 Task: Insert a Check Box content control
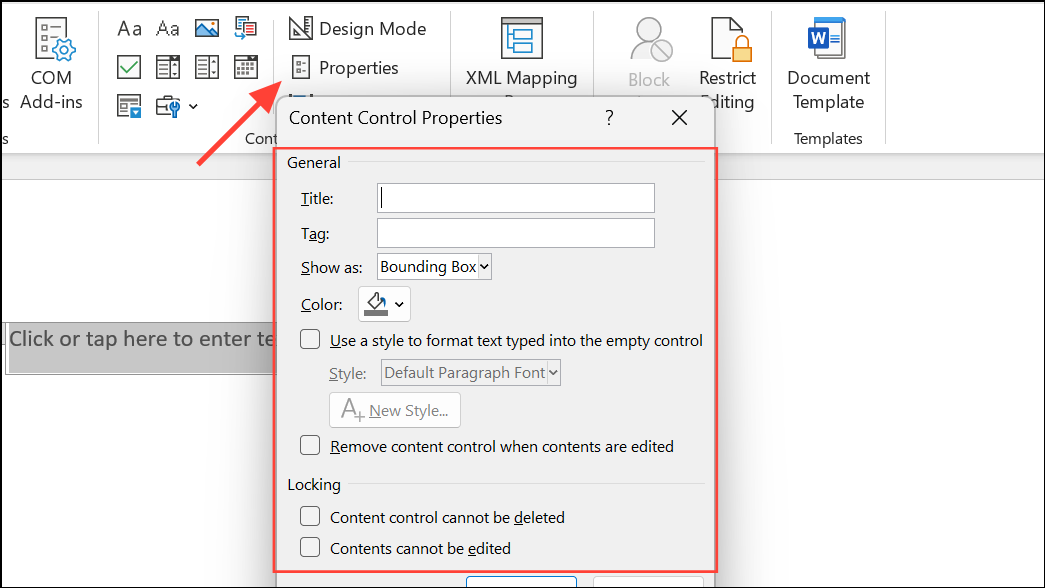tap(129, 67)
